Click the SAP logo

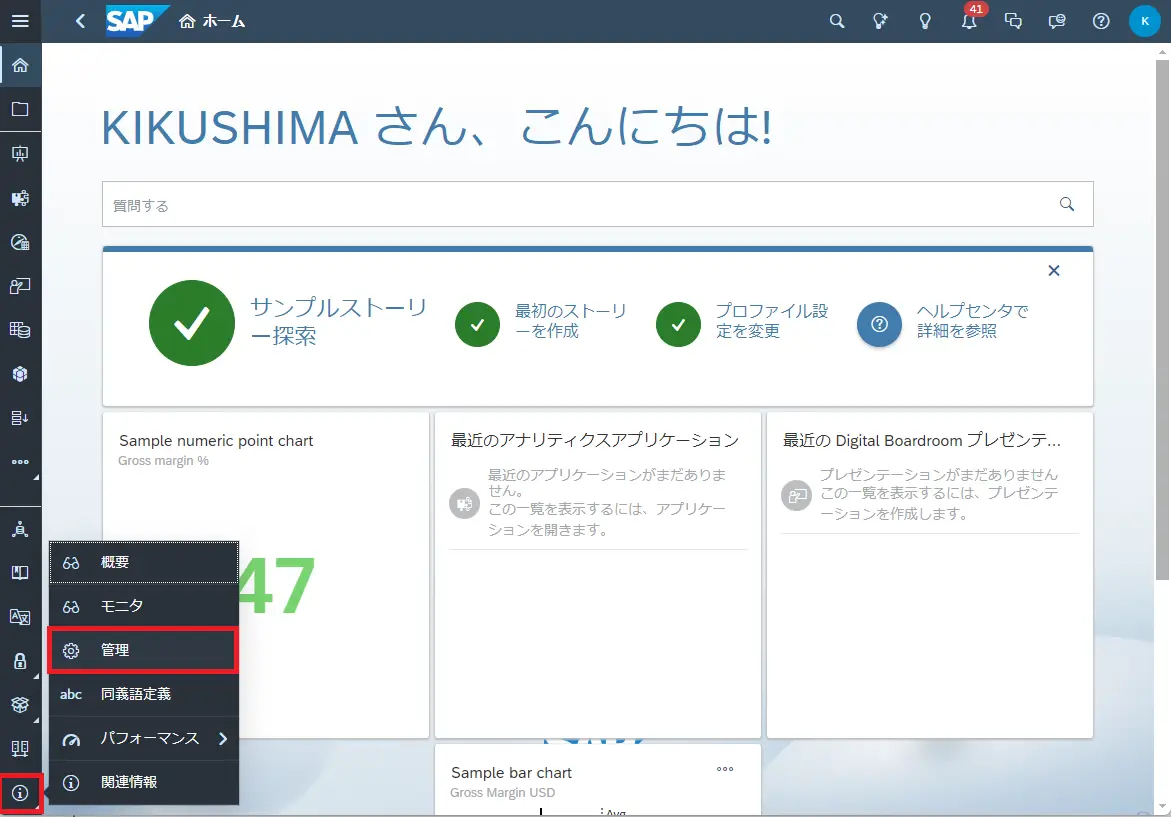[x=135, y=21]
